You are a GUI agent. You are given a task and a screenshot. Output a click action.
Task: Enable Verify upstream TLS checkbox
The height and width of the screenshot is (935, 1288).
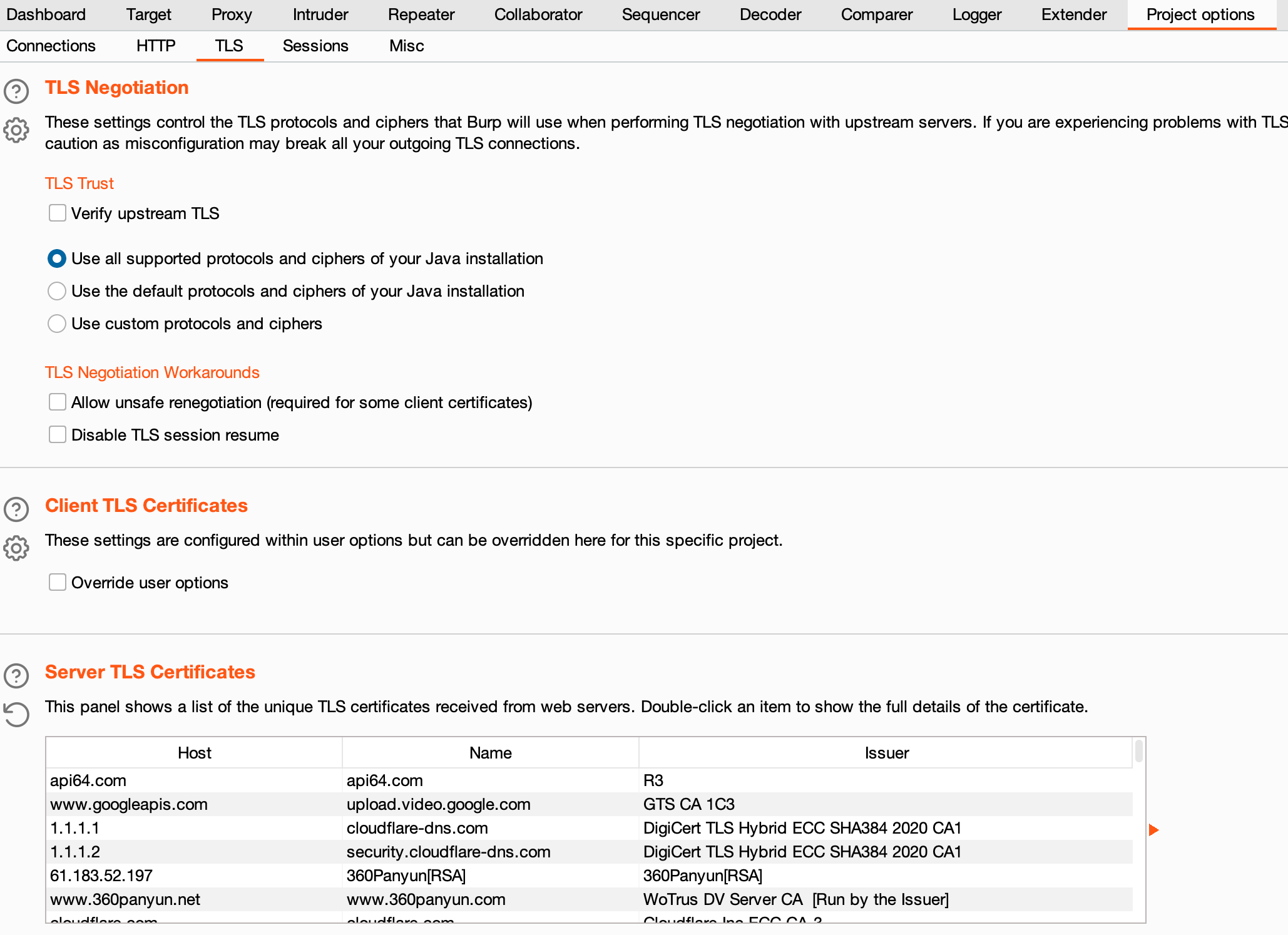pos(58,213)
